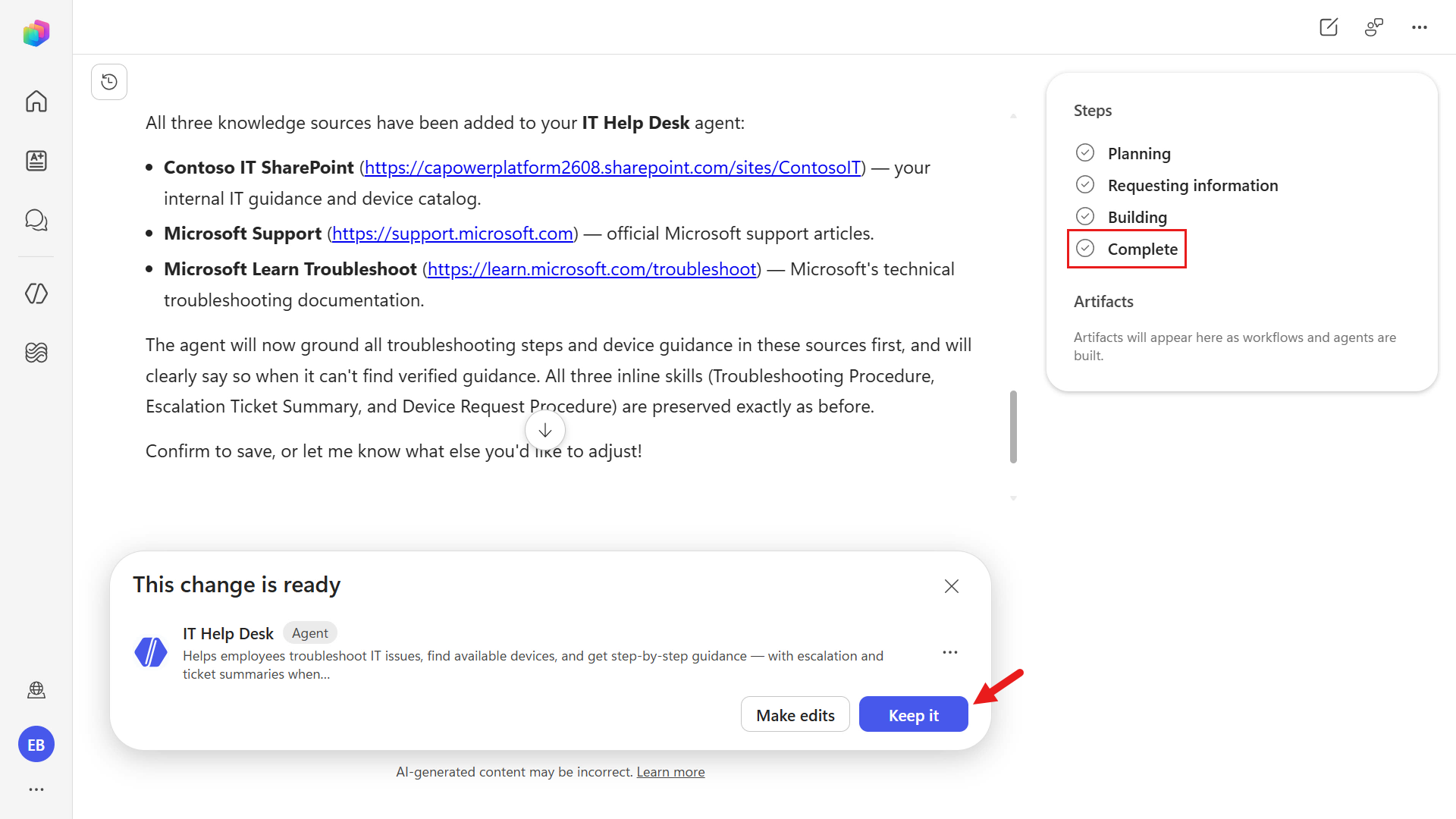Screen dimensions: 1456x819
Task: Click the chat scrollbar thumb
Action: point(1013,427)
